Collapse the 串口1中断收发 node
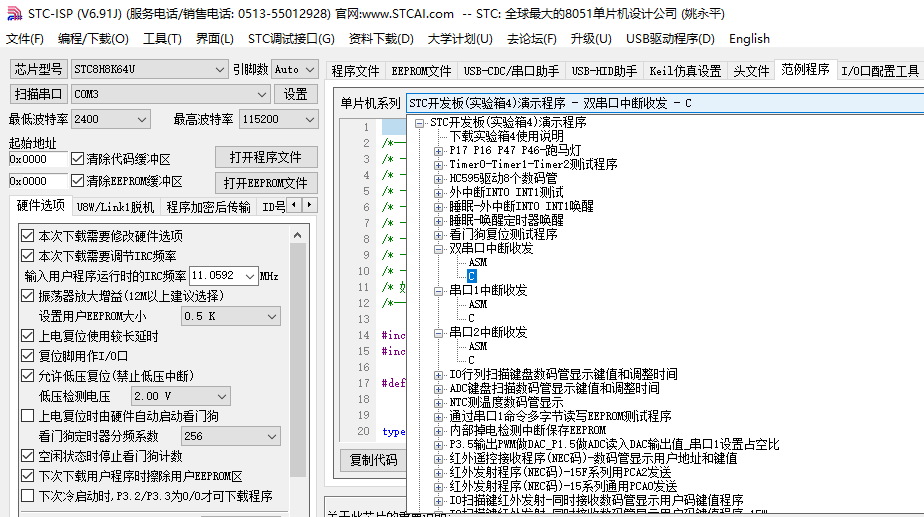Image resolution: width=924 pixels, height=517 pixels. pos(438,291)
